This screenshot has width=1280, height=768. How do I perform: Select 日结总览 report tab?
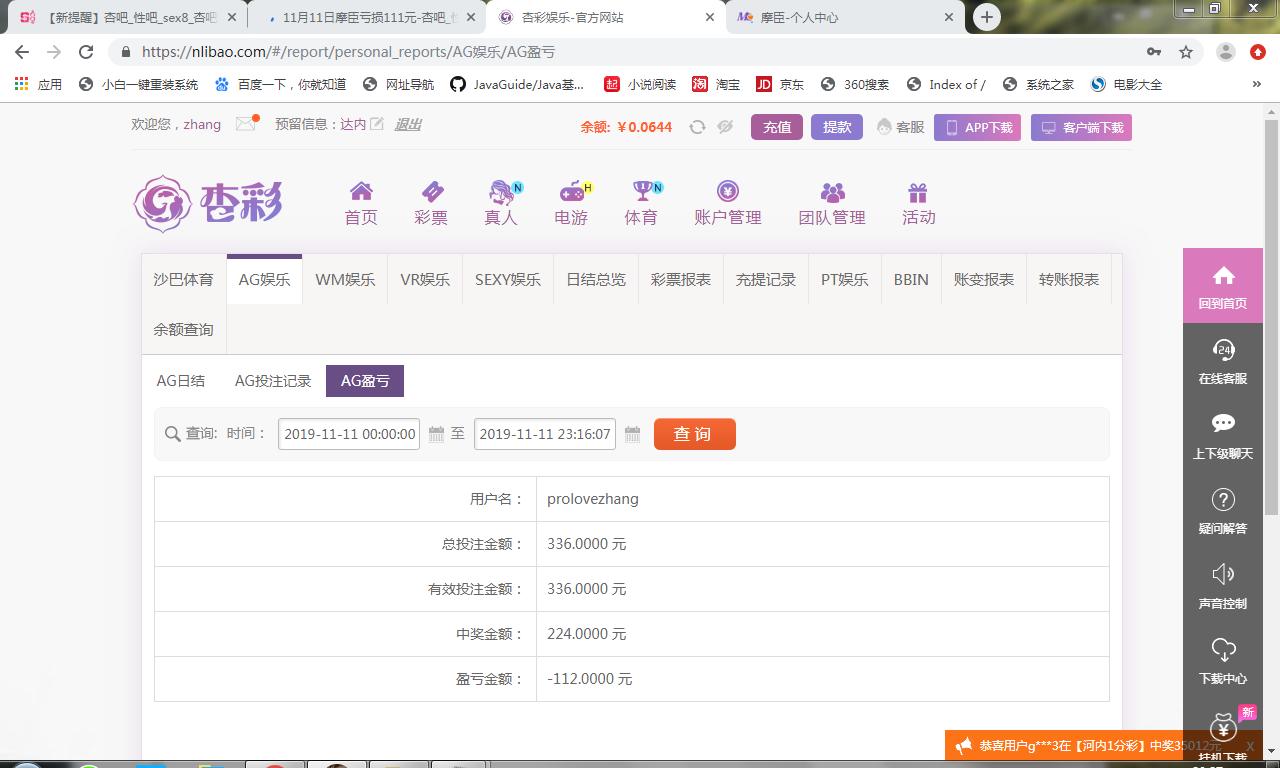tap(596, 280)
